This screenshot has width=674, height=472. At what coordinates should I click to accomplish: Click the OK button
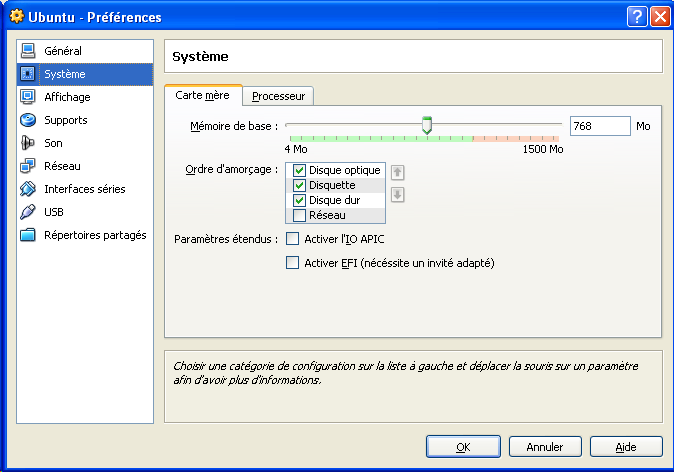pyautogui.click(x=463, y=447)
